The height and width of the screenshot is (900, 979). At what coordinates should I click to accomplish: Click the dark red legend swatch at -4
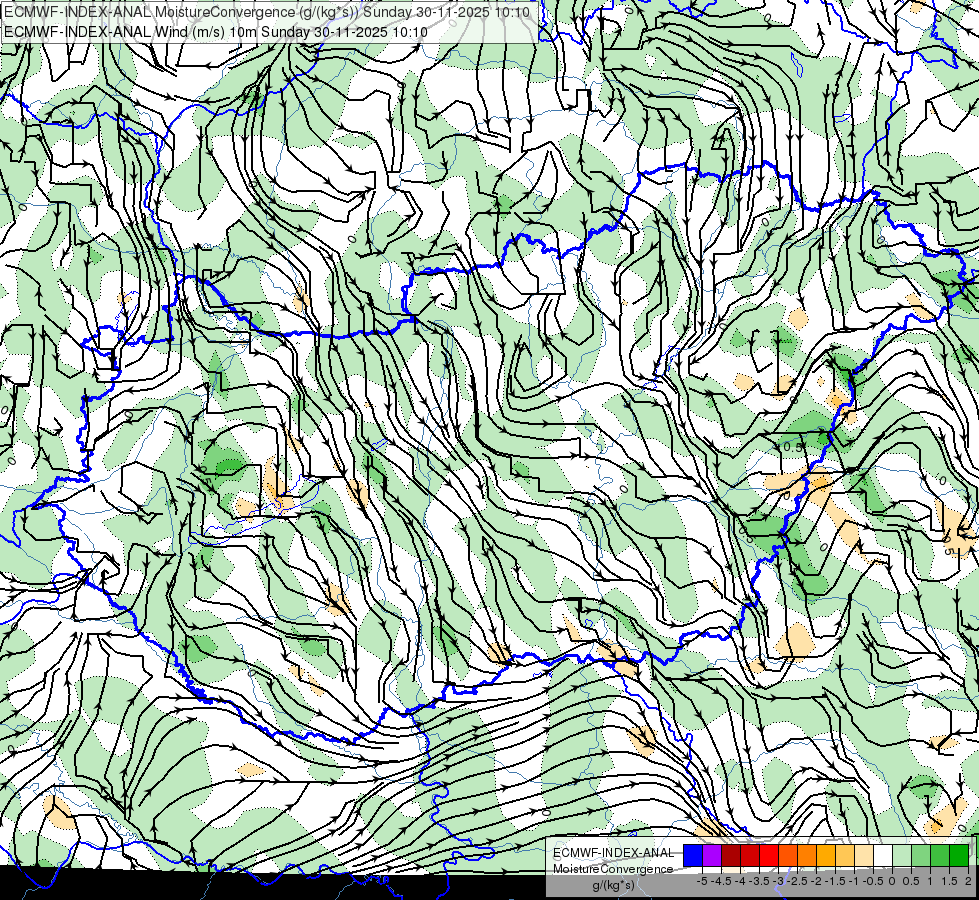[731, 856]
